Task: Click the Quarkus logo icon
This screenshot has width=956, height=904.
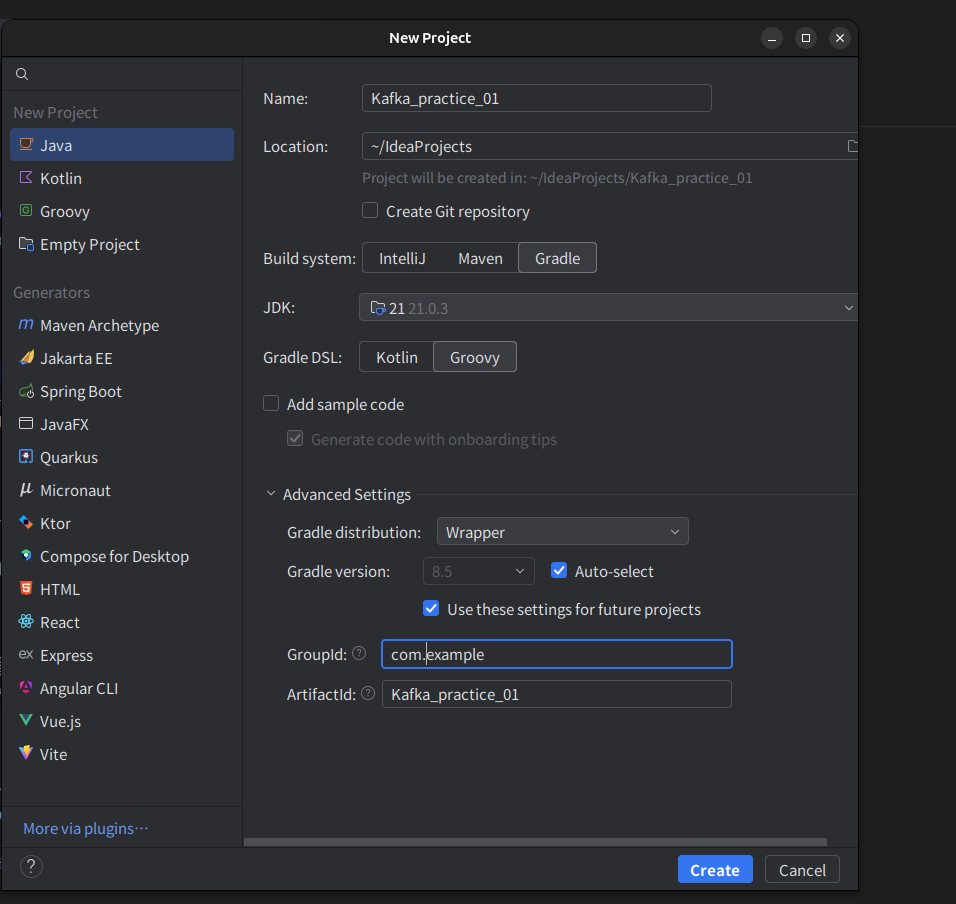Action: pos(26,457)
